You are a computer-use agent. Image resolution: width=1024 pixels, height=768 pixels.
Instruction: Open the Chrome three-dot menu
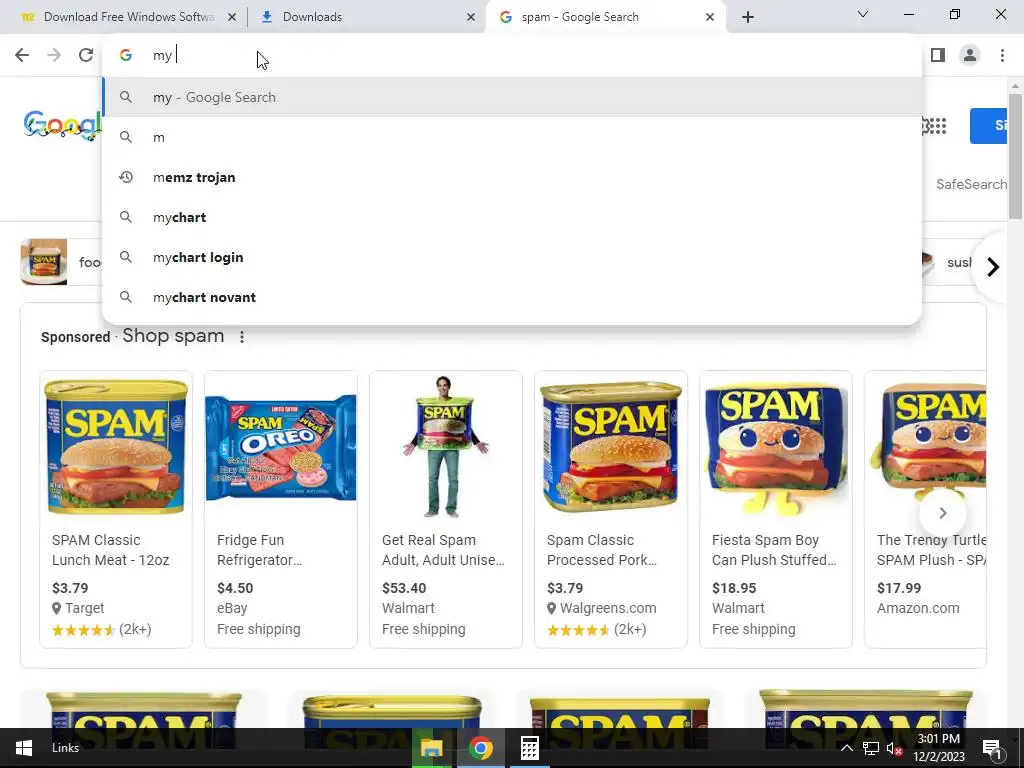point(1002,55)
